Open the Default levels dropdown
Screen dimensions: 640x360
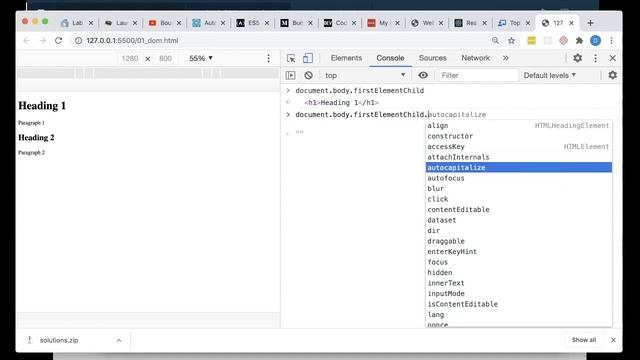point(549,76)
